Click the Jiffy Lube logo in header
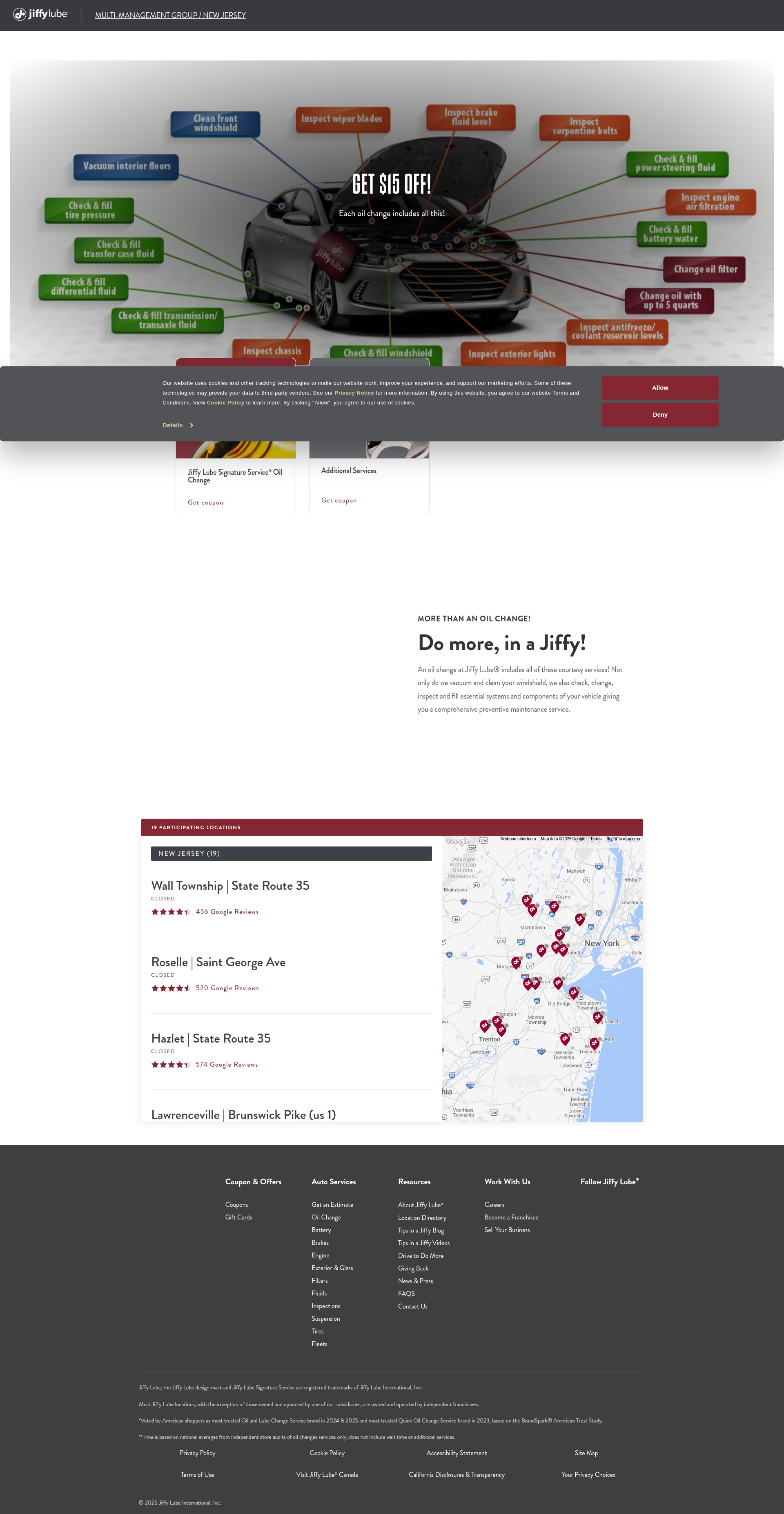784x1514 pixels. pos(40,14)
